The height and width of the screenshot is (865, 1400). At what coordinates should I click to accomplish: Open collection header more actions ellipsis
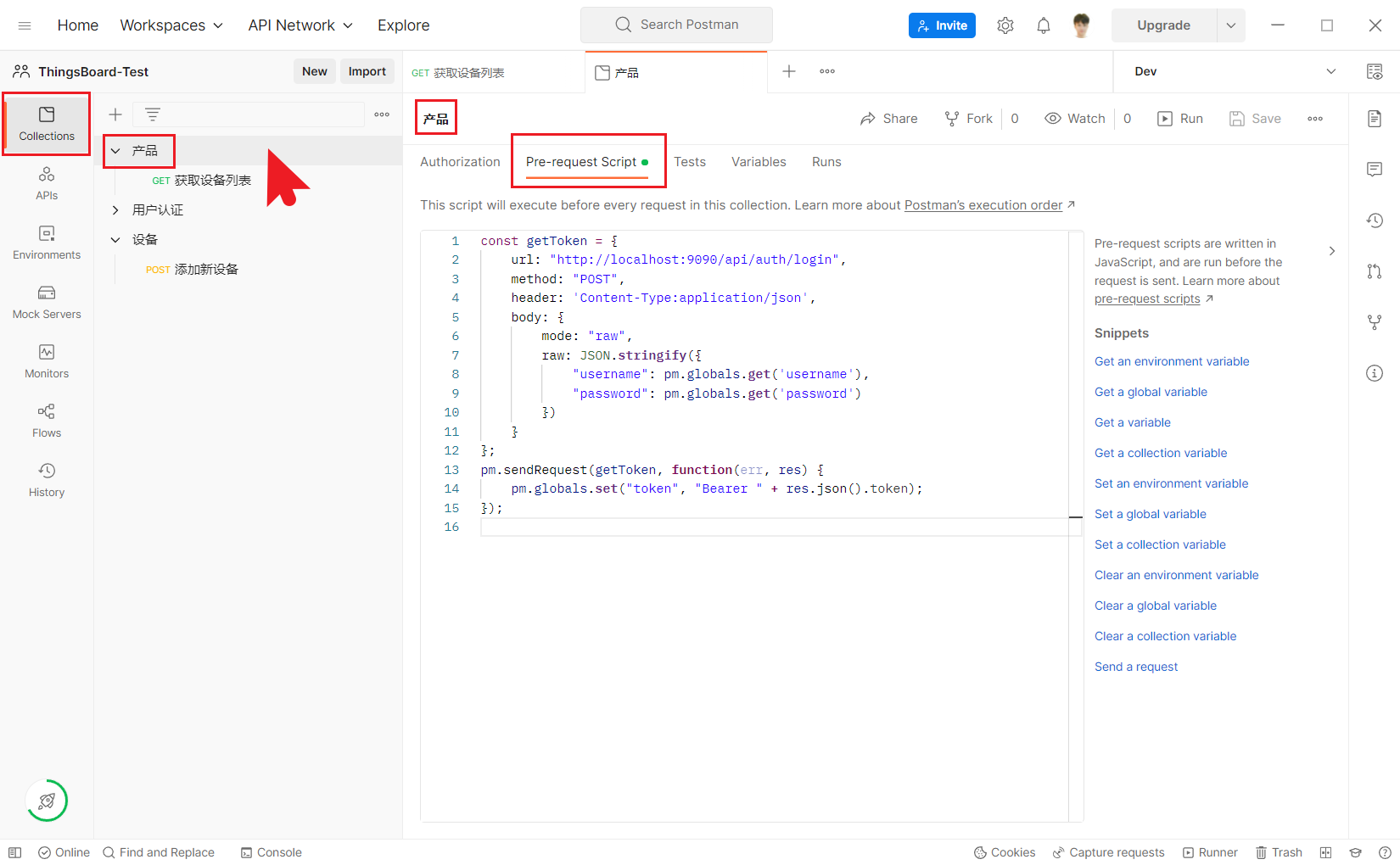(x=1315, y=119)
